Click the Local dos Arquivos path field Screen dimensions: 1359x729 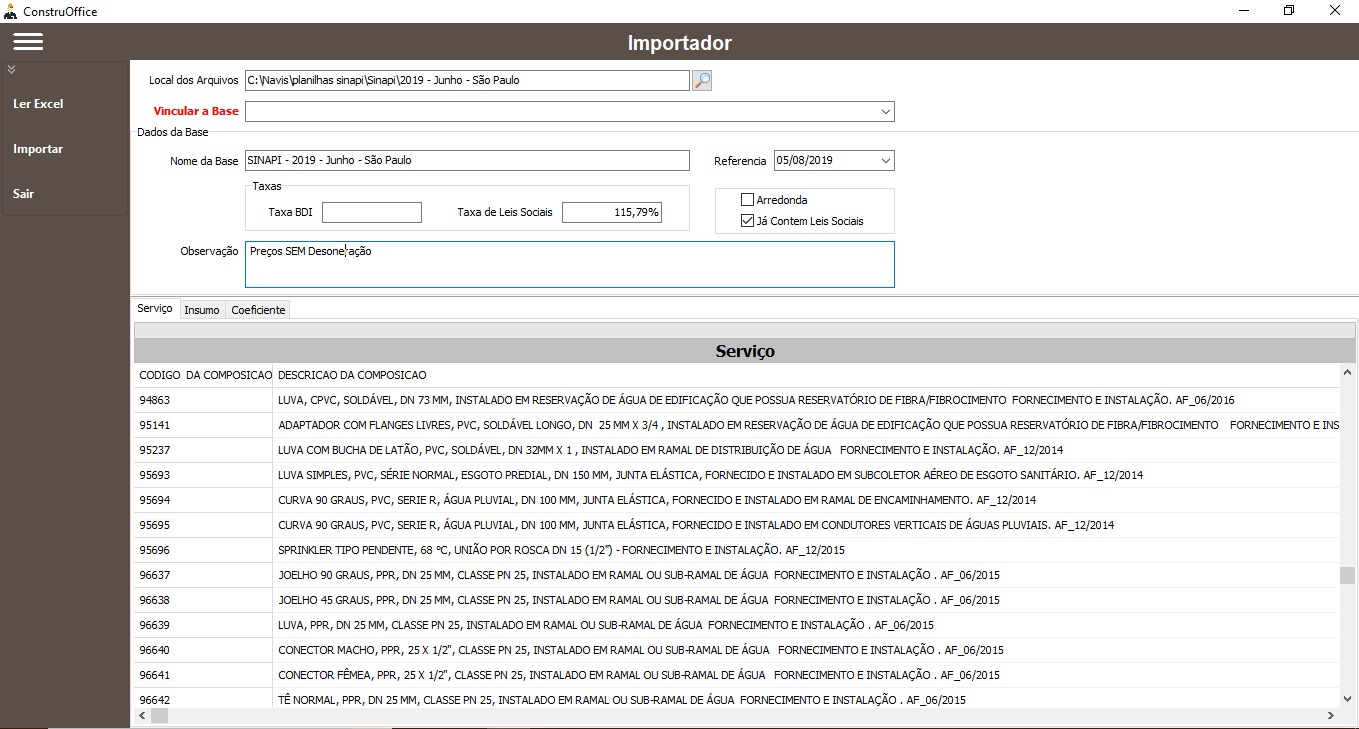tap(467, 81)
